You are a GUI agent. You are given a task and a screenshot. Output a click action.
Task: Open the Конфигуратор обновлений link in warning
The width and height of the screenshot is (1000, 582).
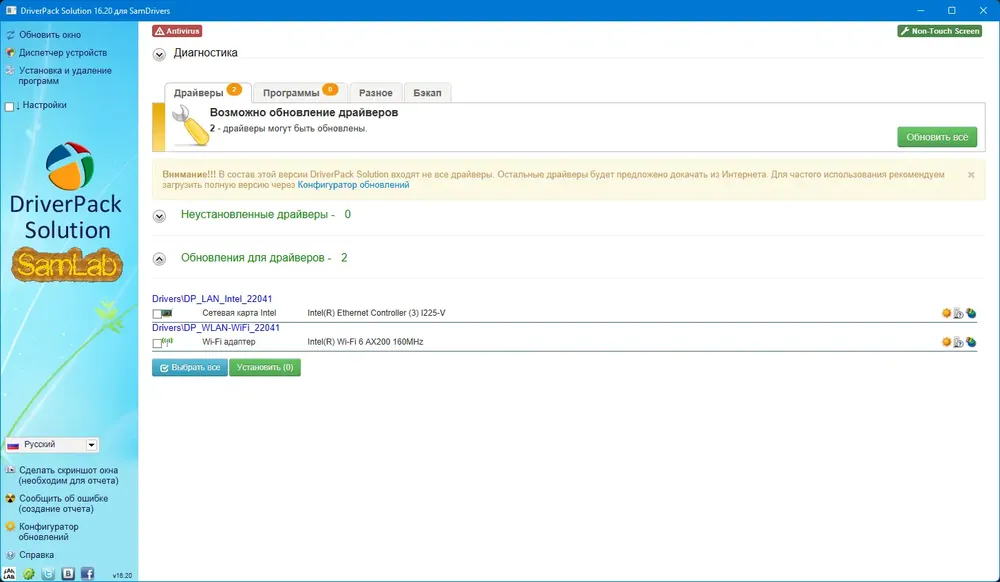pyautogui.click(x=353, y=185)
